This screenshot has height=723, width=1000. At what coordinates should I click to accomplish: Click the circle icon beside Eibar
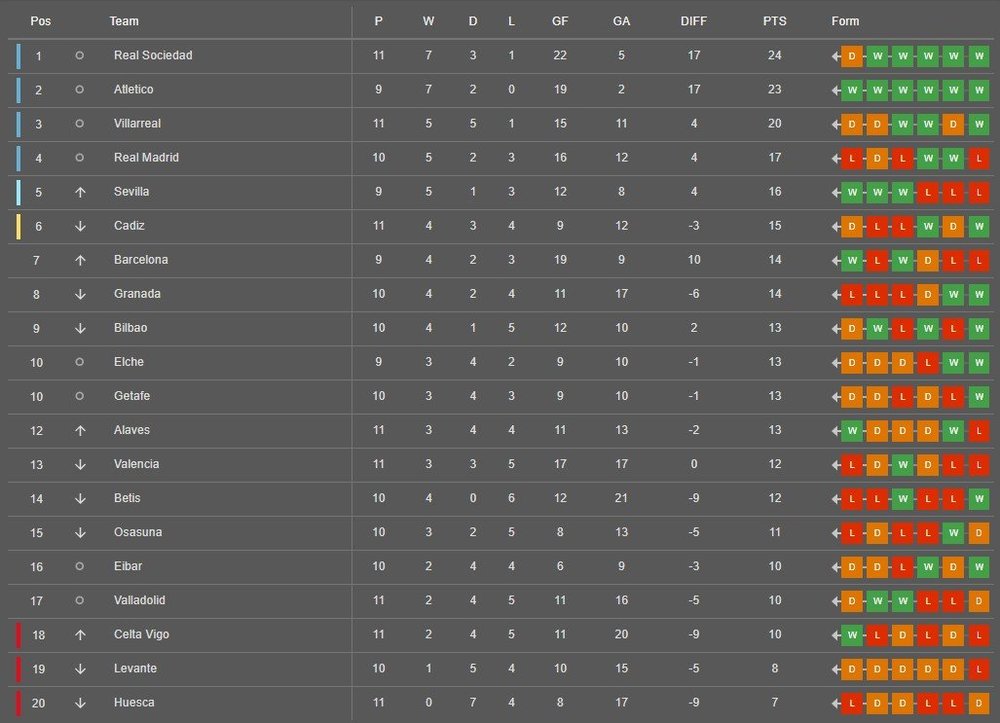pos(80,566)
